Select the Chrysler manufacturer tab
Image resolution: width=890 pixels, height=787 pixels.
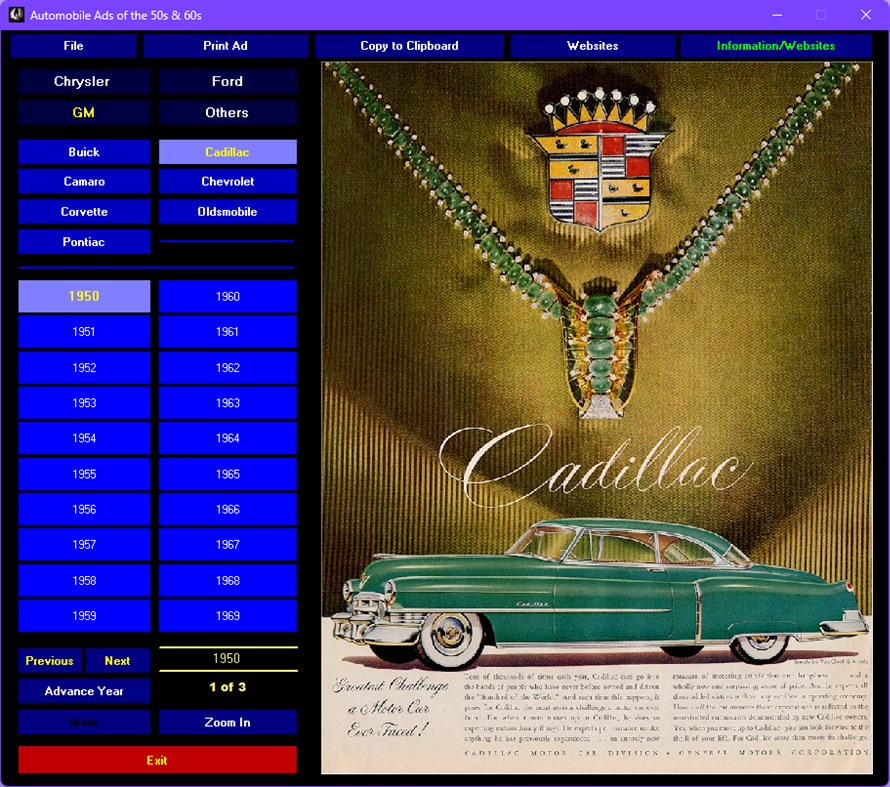click(84, 81)
